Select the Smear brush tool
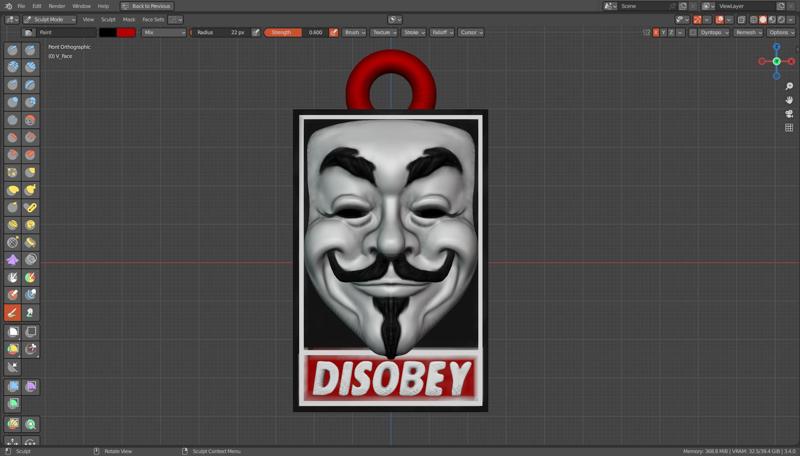 pos(31,313)
